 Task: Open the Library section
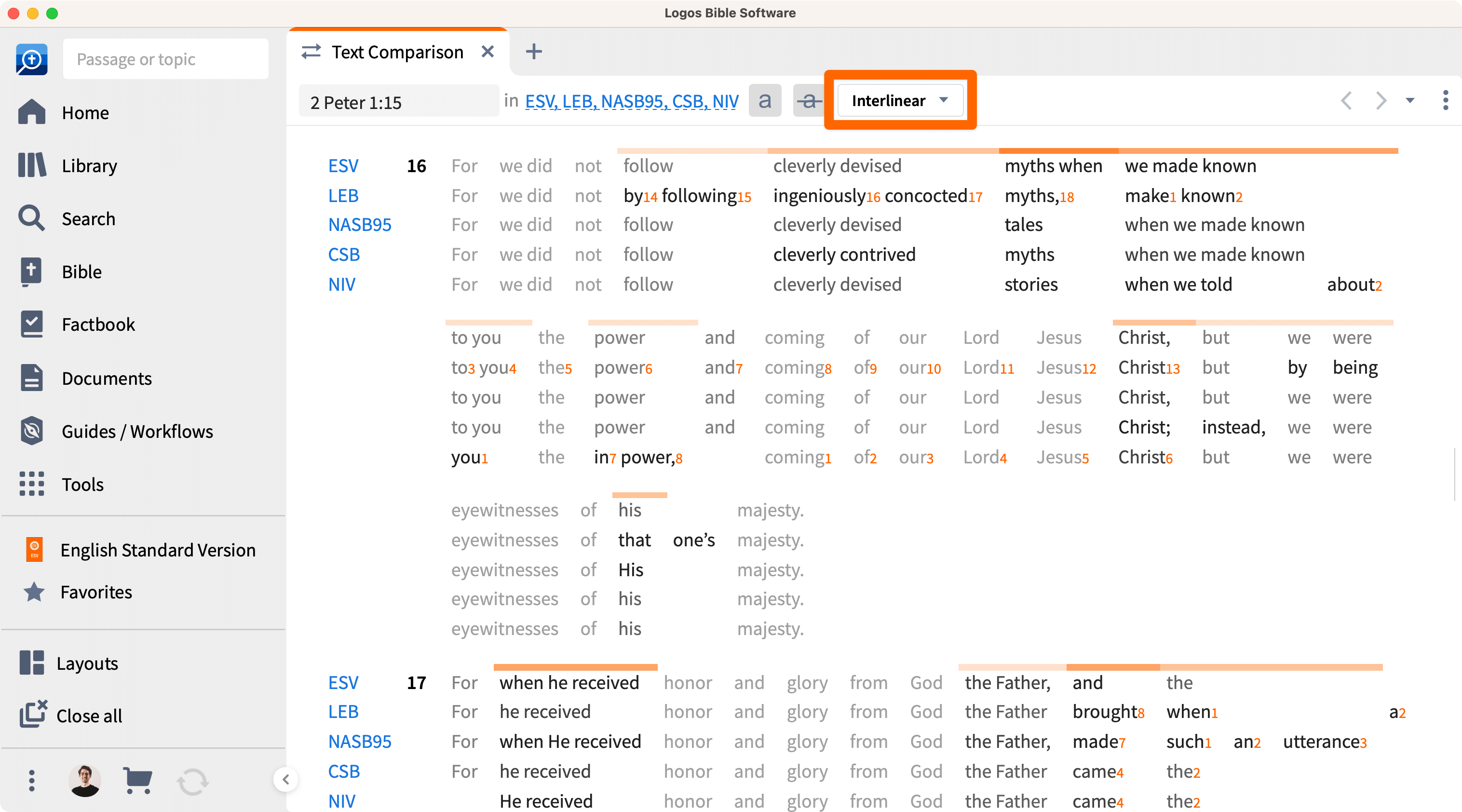(67, 165)
